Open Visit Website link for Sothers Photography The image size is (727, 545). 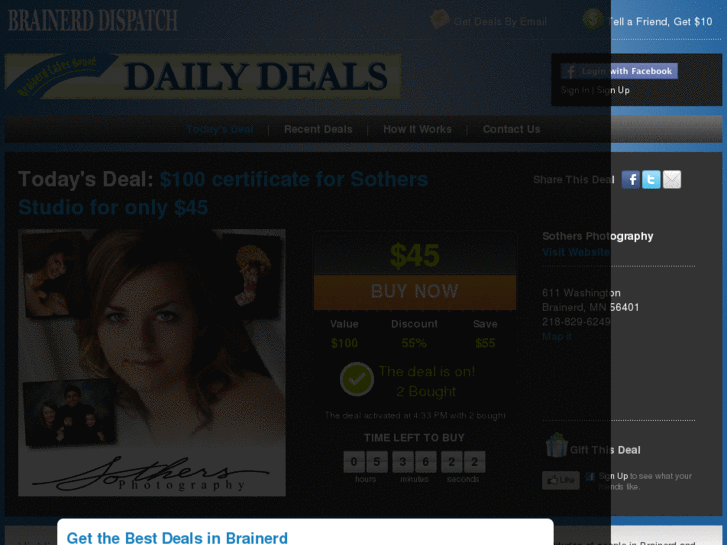576,252
